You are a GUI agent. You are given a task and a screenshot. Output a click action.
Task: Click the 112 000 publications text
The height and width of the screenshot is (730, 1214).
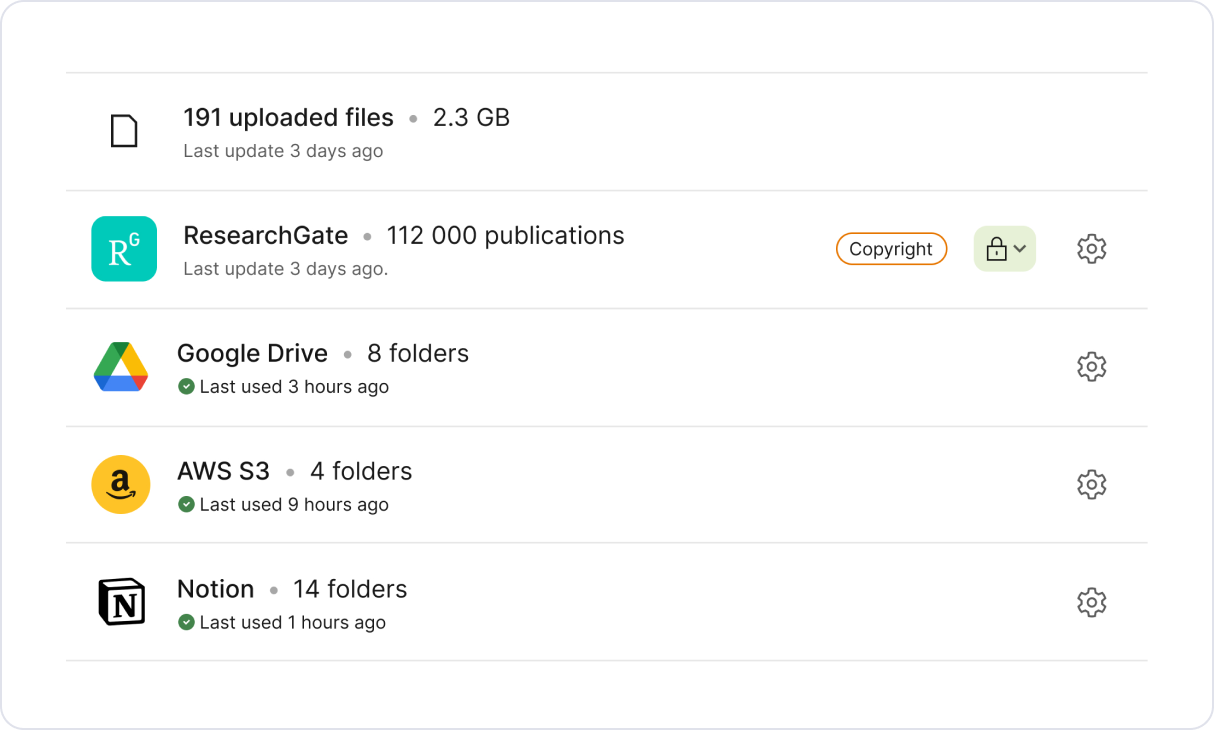pos(505,236)
